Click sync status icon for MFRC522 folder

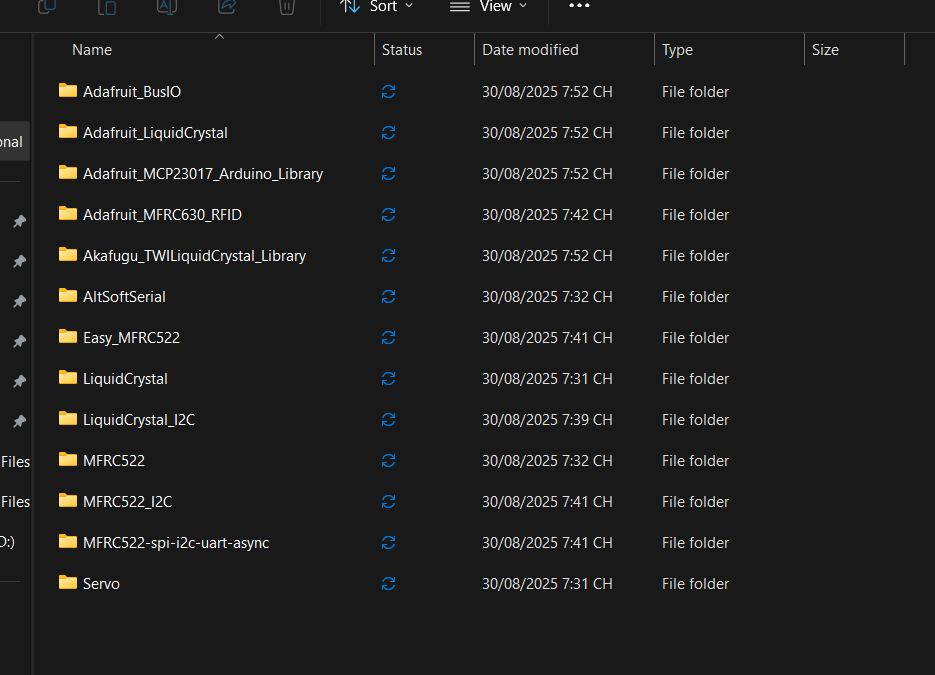click(388, 460)
